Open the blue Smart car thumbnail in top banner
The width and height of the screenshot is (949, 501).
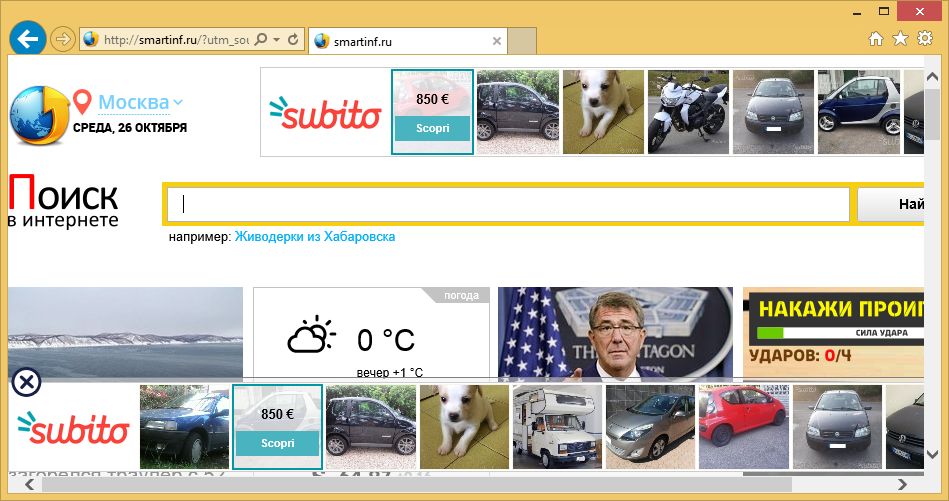pos(858,112)
